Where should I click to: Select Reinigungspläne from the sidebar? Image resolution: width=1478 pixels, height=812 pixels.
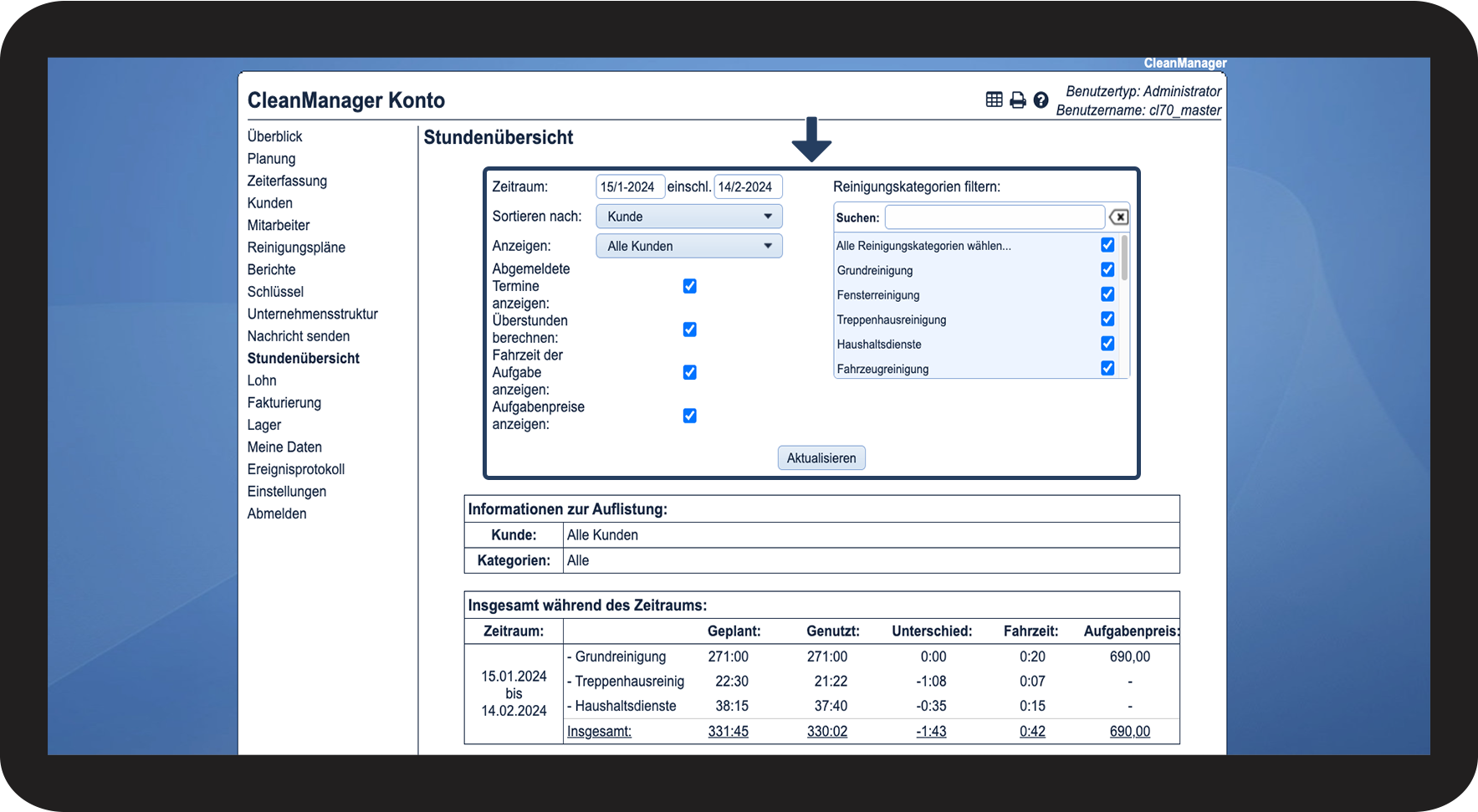[x=296, y=248]
